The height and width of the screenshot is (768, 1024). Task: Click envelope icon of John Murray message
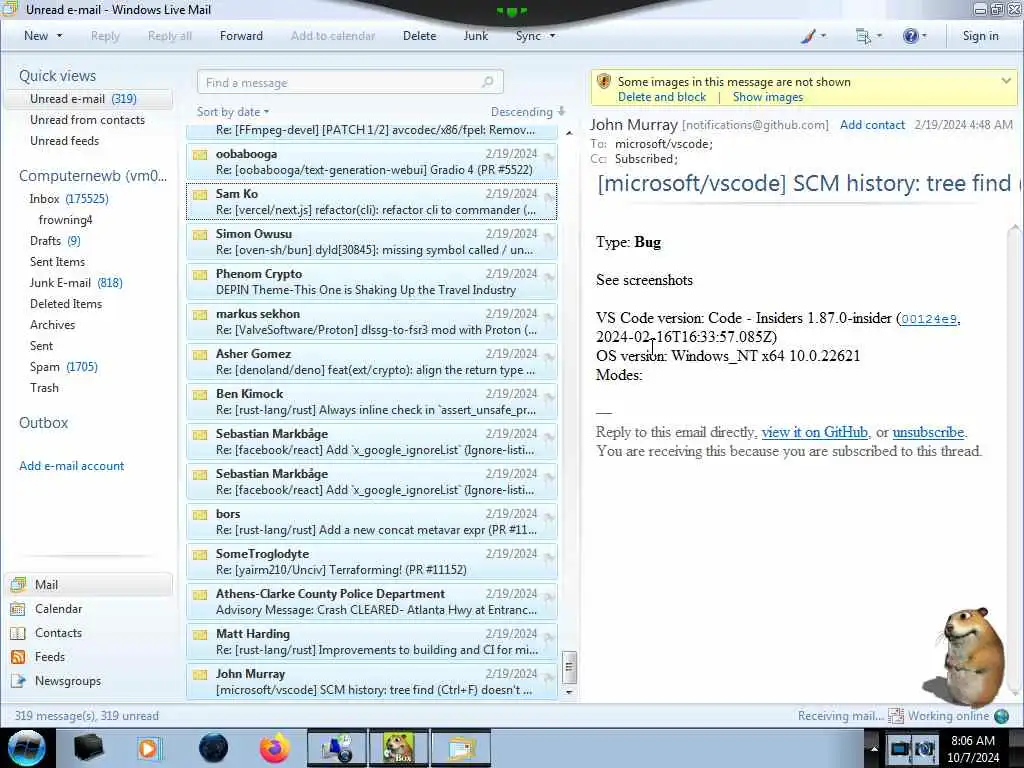coord(200,675)
